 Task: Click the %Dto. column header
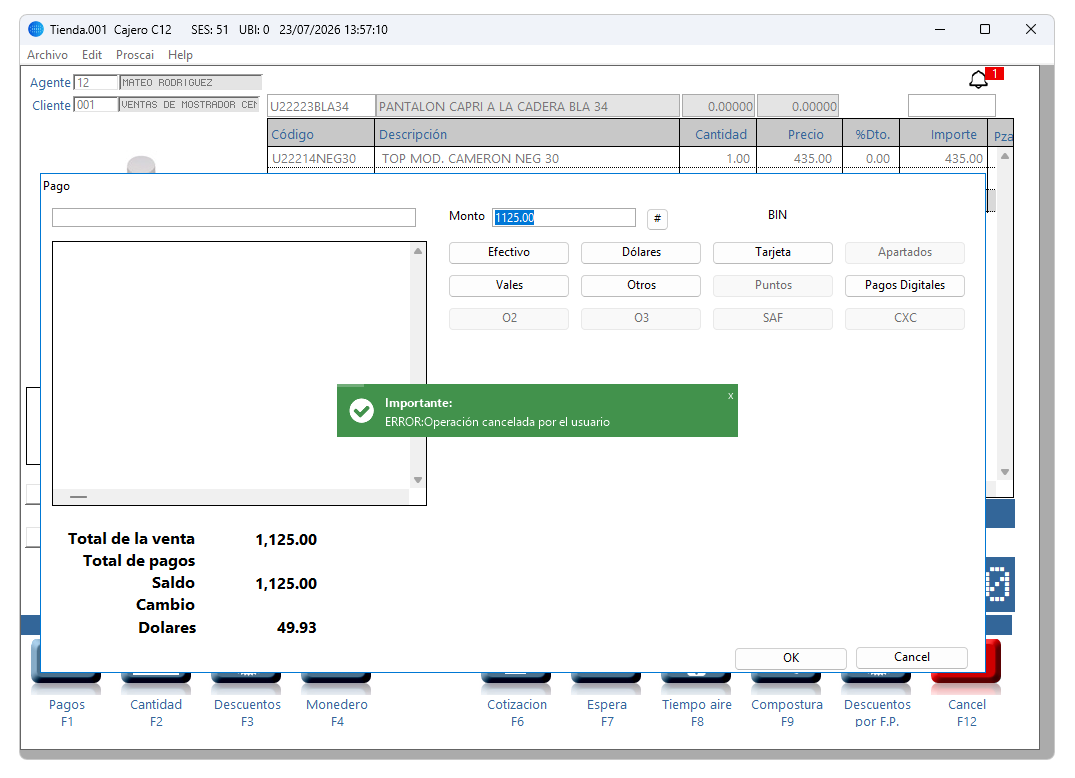click(871, 134)
